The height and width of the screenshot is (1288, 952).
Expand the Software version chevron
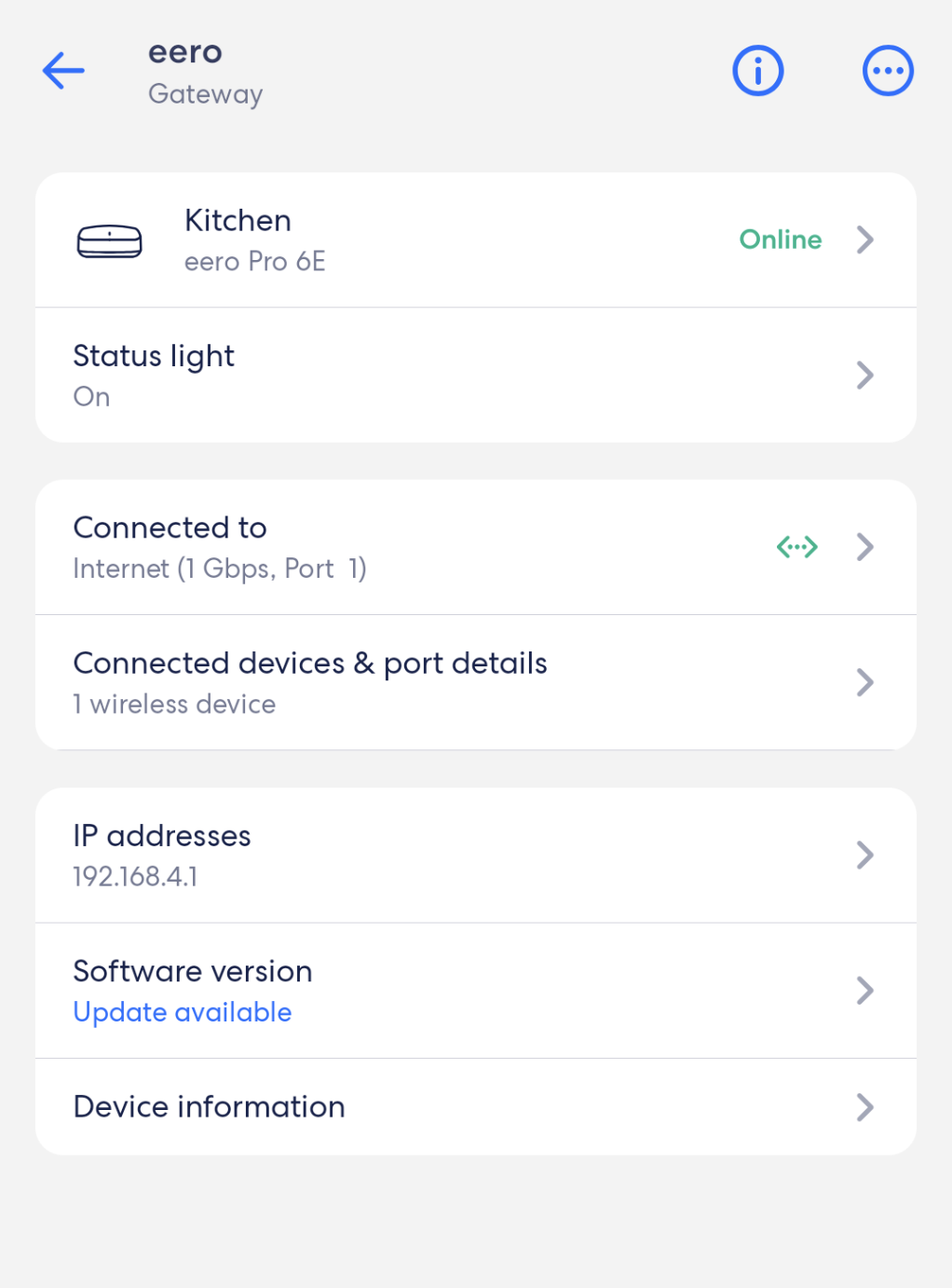pyautogui.click(x=865, y=990)
